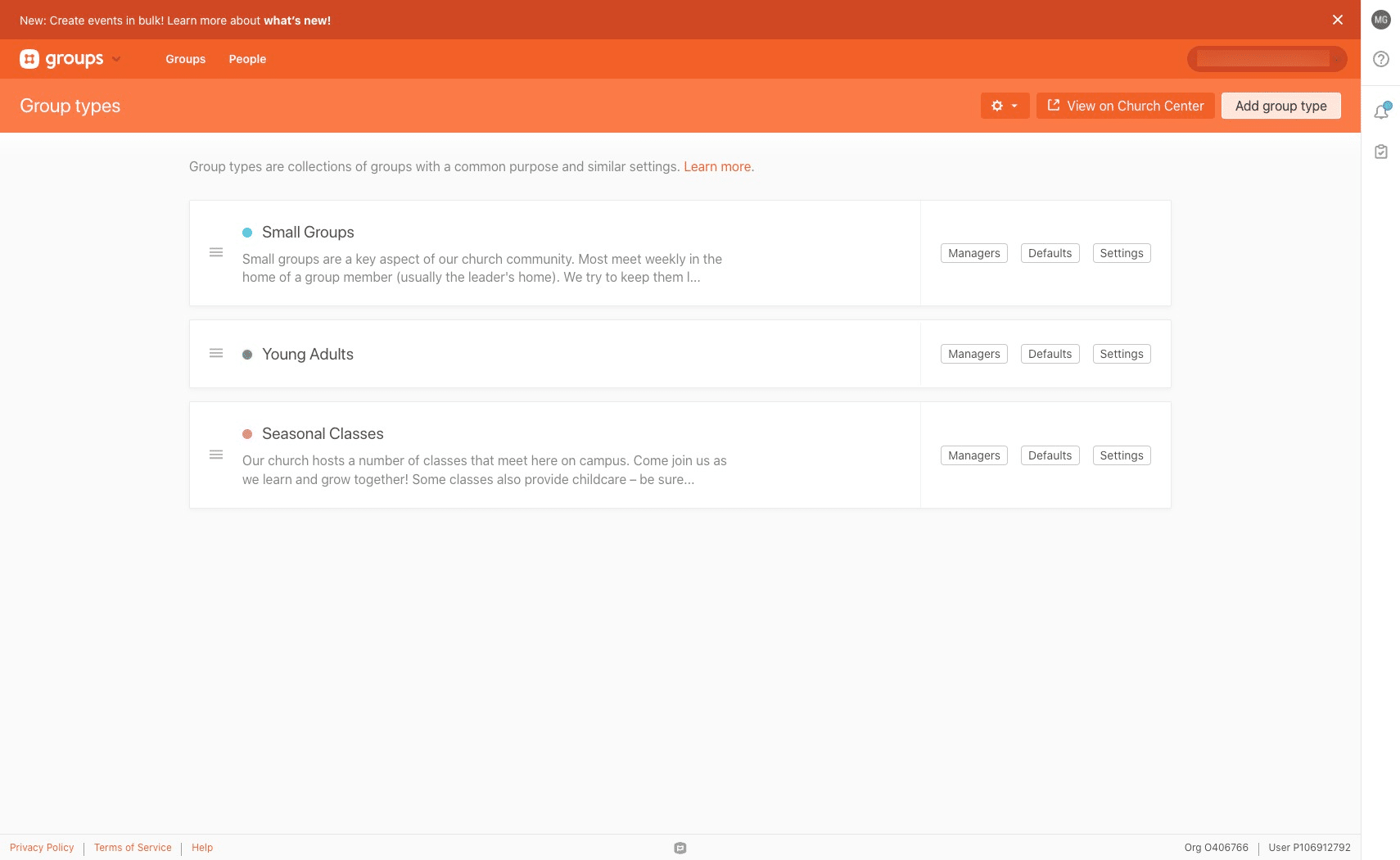Click the Seasonal Classes description text
The width and height of the screenshot is (1400, 860).
pos(485,470)
